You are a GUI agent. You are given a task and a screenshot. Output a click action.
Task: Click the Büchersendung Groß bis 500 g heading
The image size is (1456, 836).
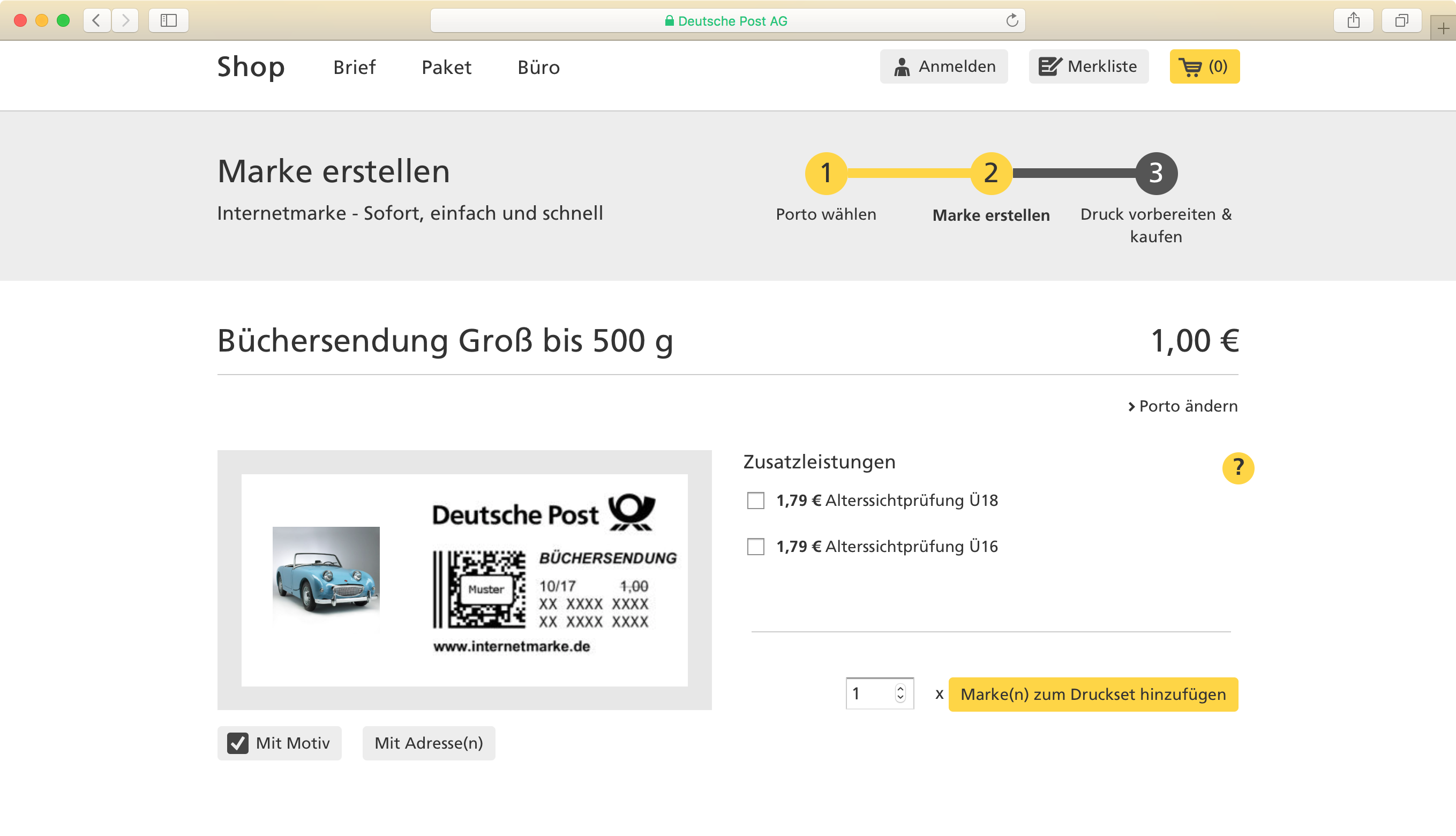(445, 341)
